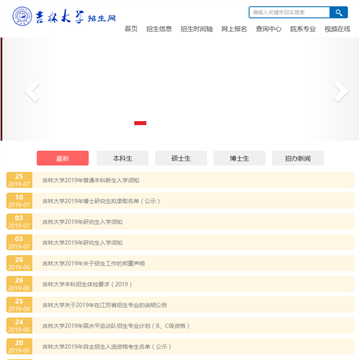
Task: Click the 28 2019-06 date badge
Action: pos(19,263)
